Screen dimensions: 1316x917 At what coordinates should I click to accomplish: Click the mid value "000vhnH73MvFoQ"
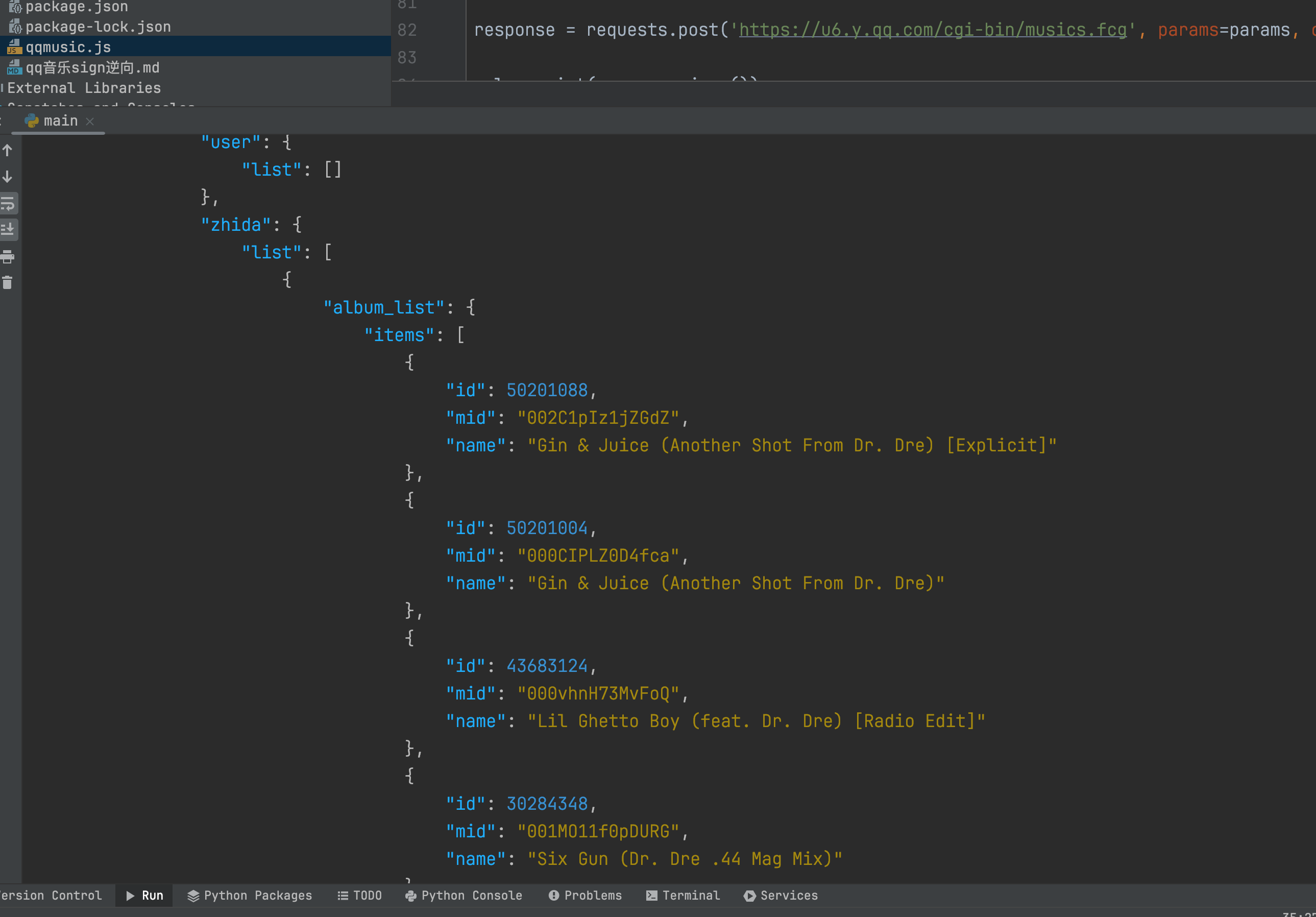click(x=598, y=693)
